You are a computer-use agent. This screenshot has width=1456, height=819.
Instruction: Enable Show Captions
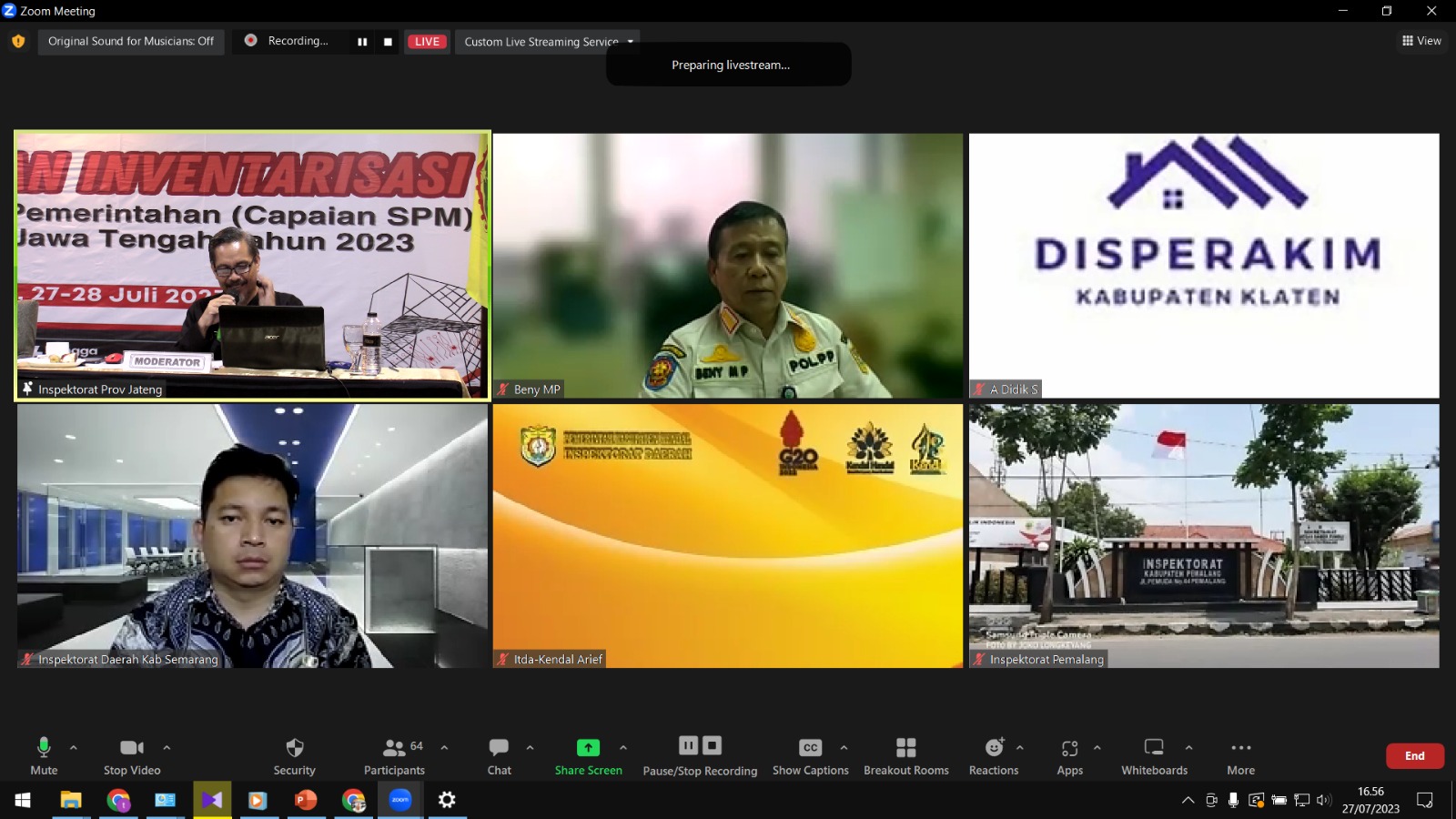(x=810, y=756)
